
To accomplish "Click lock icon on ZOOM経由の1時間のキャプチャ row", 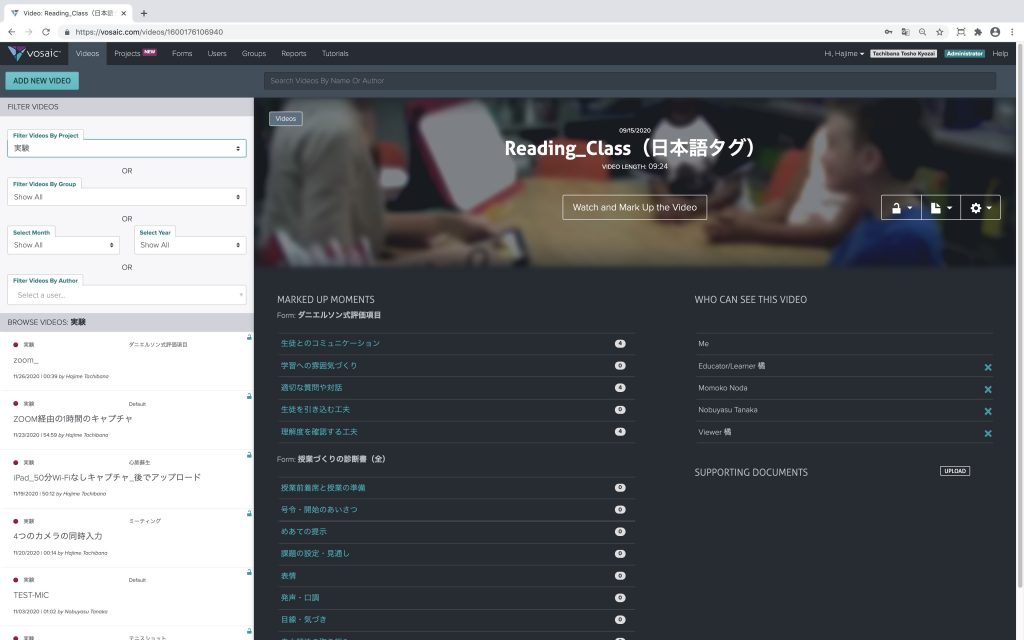I will 249,396.
